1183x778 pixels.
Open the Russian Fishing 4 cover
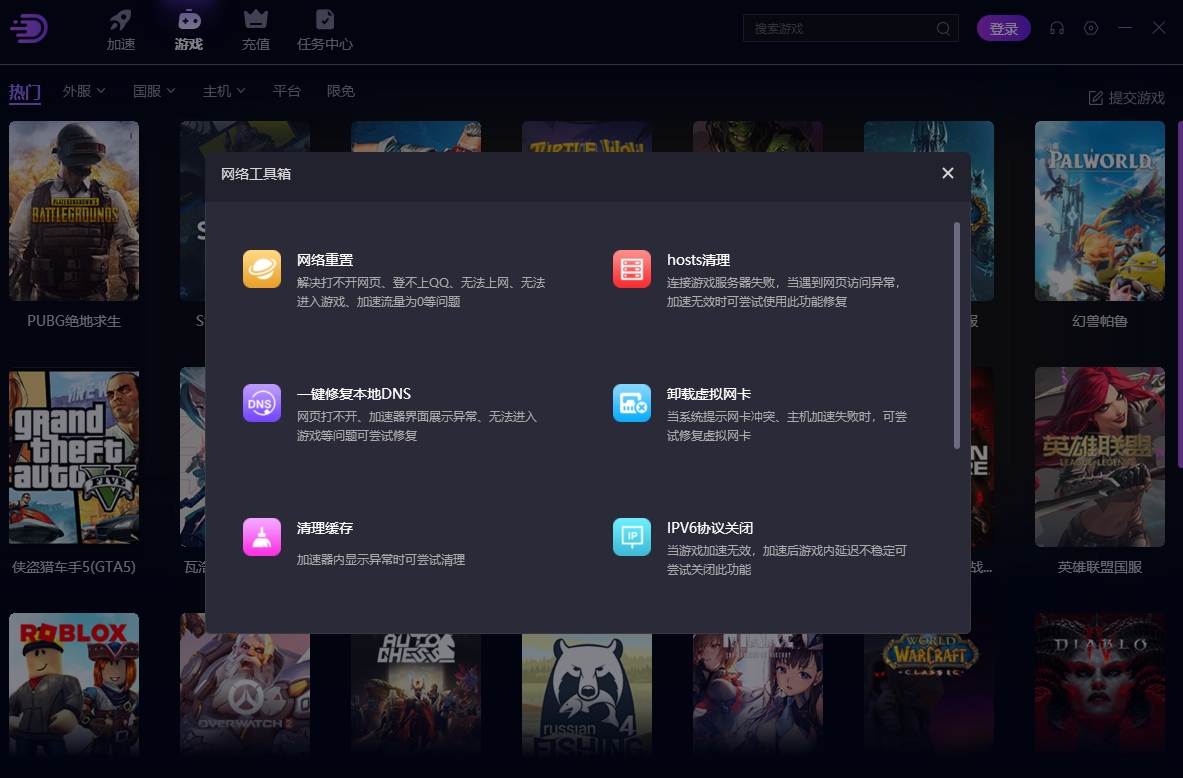[587, 696]
